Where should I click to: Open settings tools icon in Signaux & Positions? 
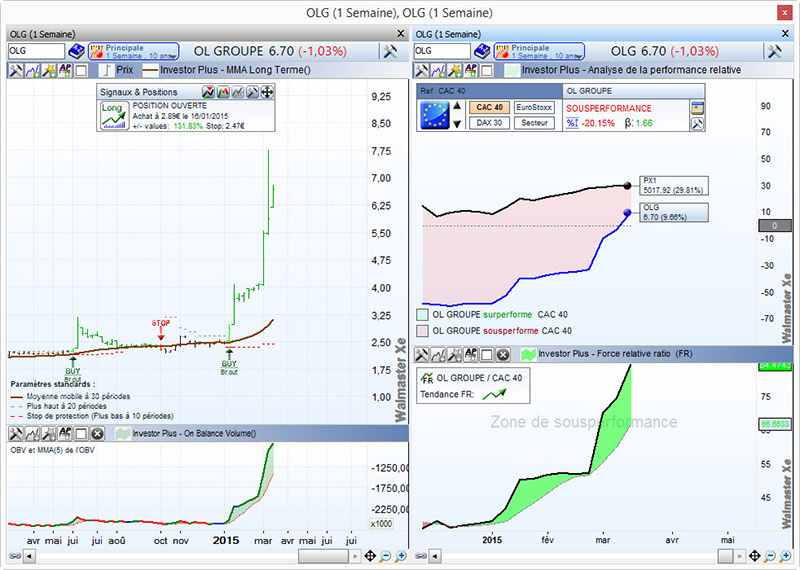(252, 92)
